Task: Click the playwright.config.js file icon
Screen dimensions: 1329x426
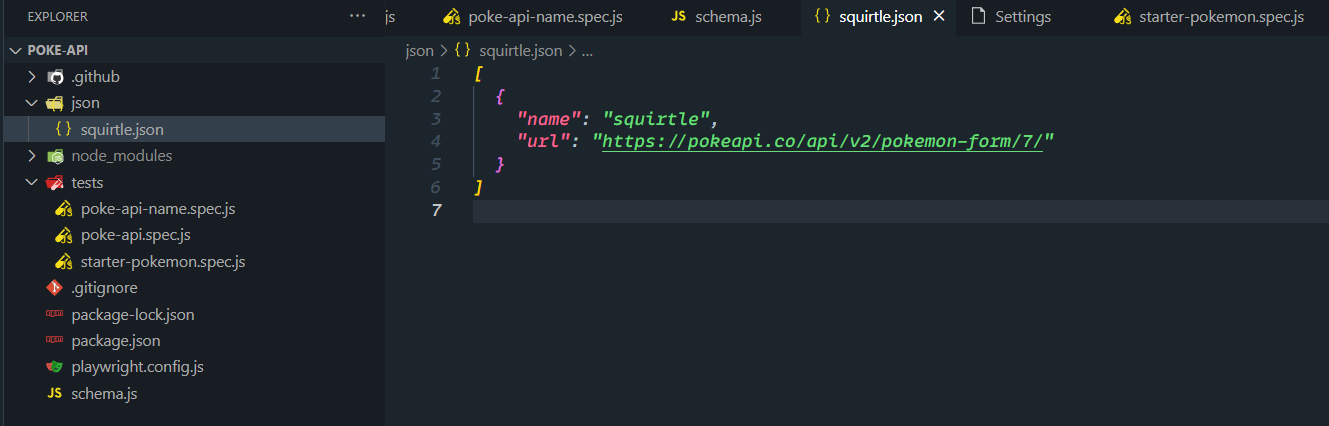Action: point(56,367)
